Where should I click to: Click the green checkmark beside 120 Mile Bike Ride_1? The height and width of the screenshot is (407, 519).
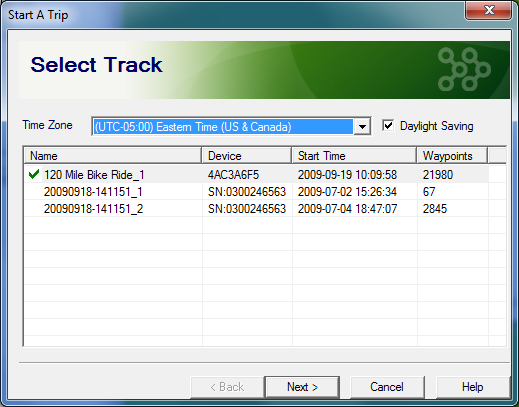tap(34, 174)
